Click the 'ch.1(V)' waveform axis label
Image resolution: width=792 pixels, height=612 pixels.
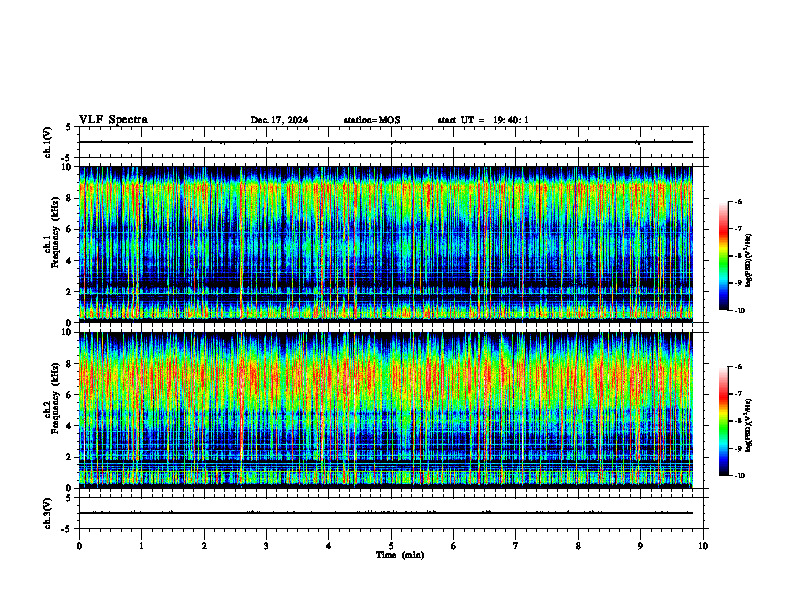[47, 142]
